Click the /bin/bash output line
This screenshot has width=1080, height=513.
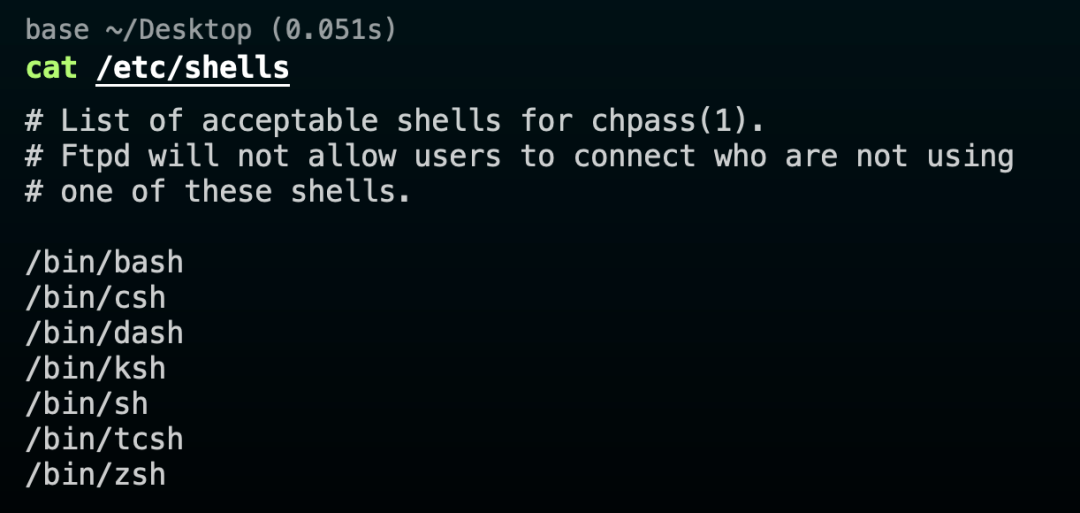pyautogui.click(x=105, y=262)
